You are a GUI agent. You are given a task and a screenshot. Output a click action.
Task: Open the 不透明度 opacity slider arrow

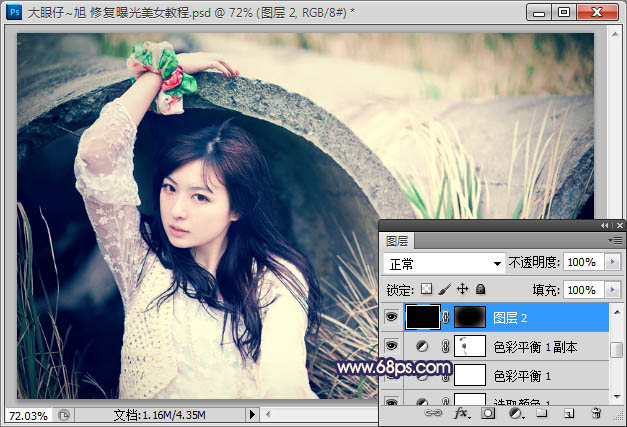612,262
